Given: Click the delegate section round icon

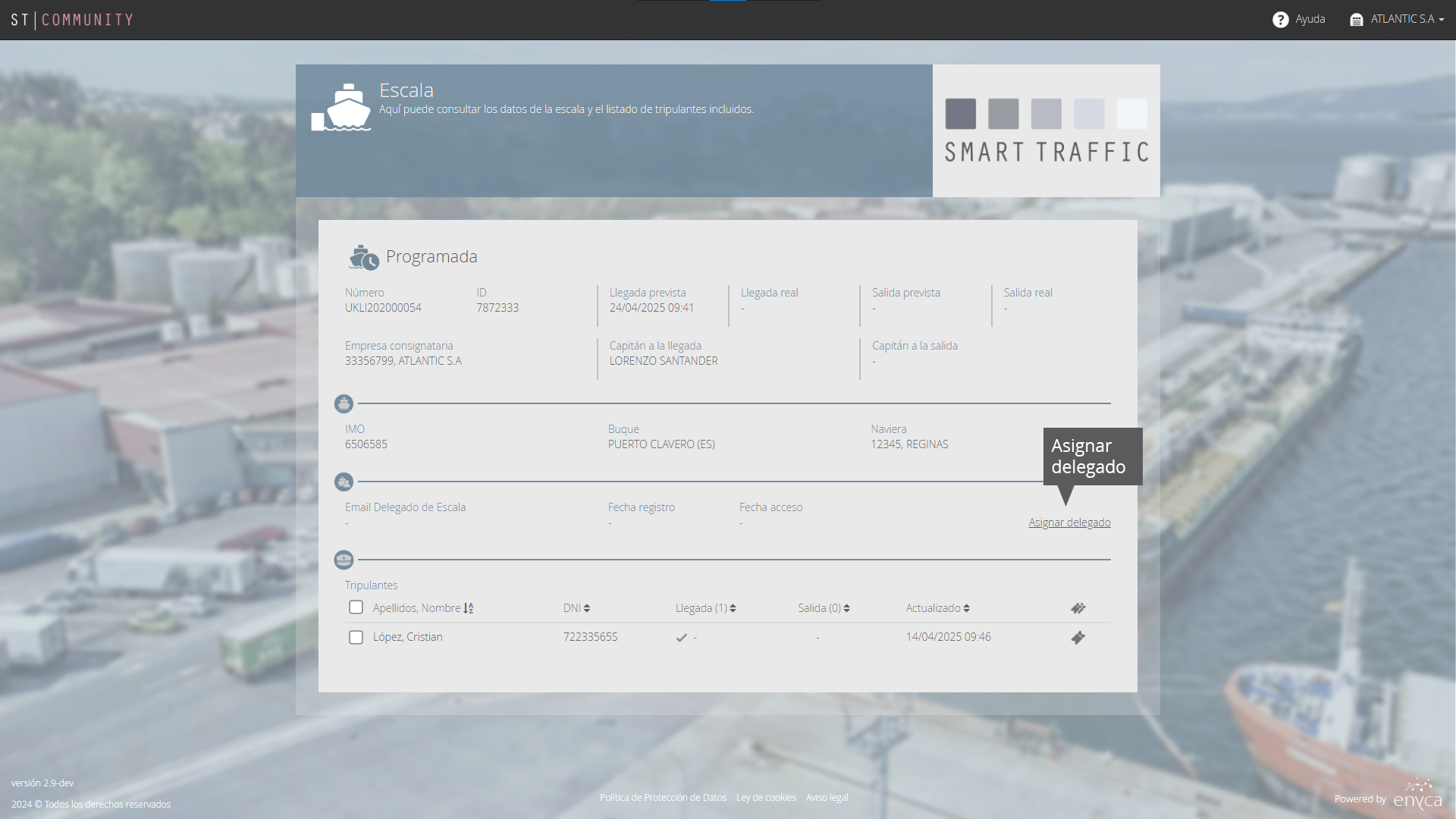Looking at the screenshot, I should 344,482.
